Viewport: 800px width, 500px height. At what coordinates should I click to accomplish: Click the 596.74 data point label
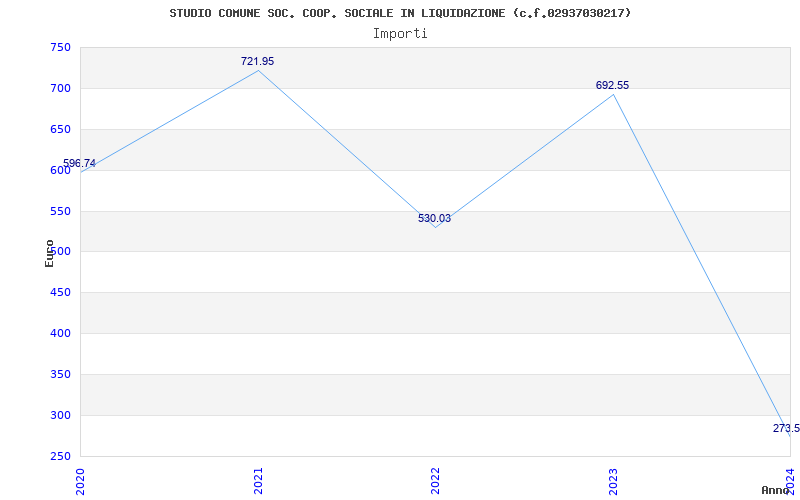(x=80, y=164)
